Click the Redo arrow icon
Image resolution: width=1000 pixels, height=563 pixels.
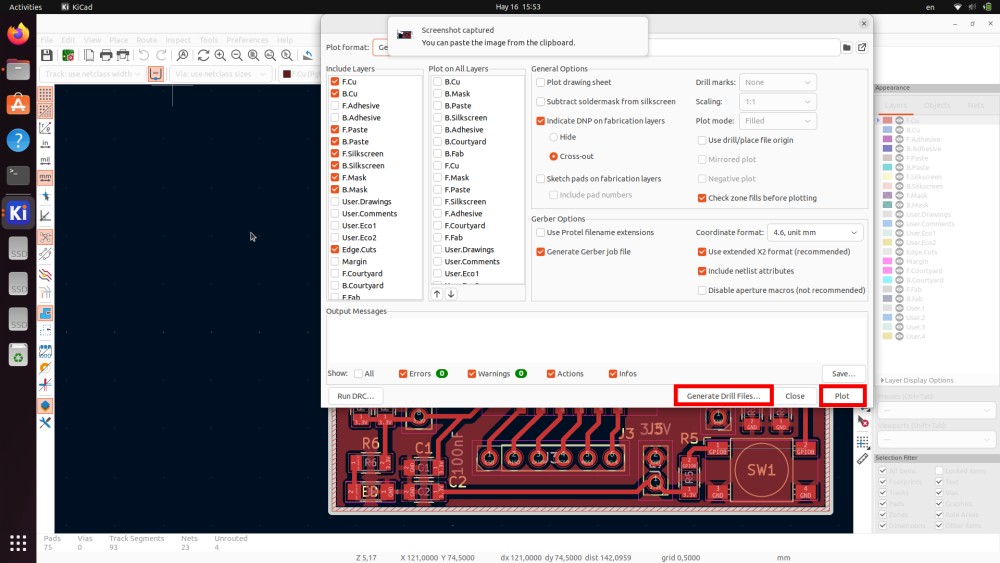(161, 55)
